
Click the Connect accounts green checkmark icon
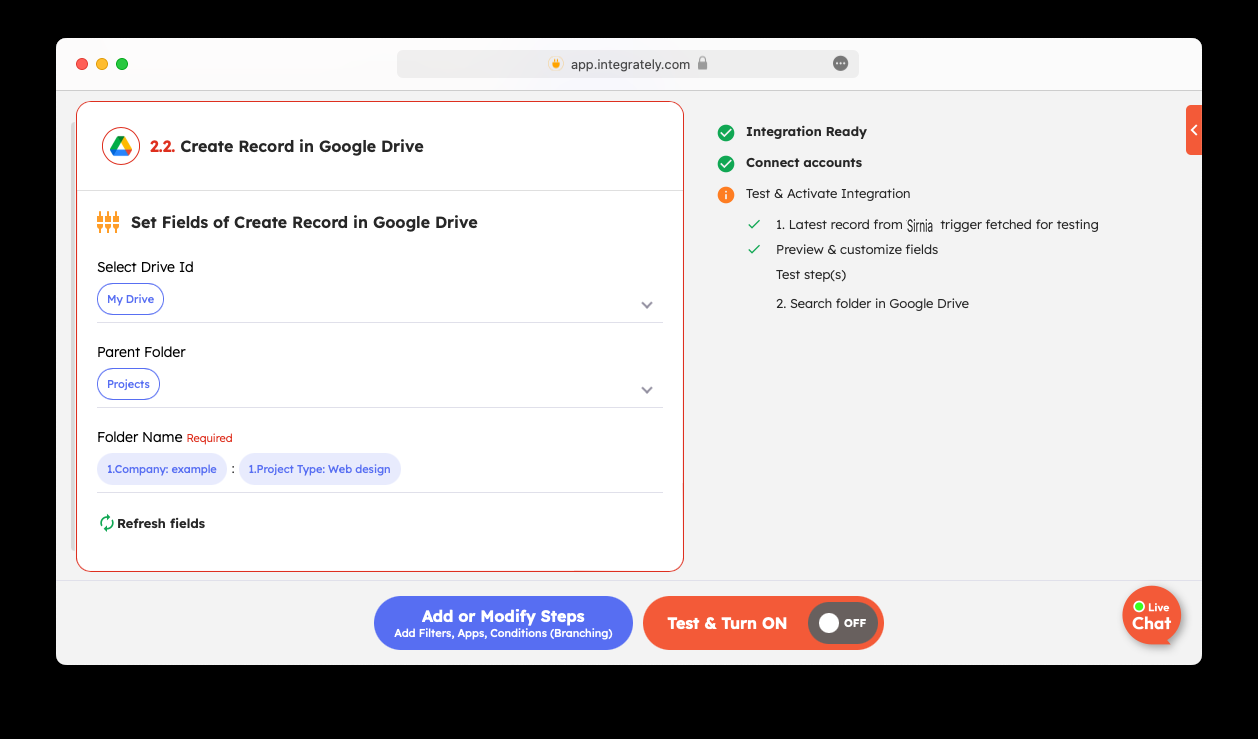pos(726,163)
